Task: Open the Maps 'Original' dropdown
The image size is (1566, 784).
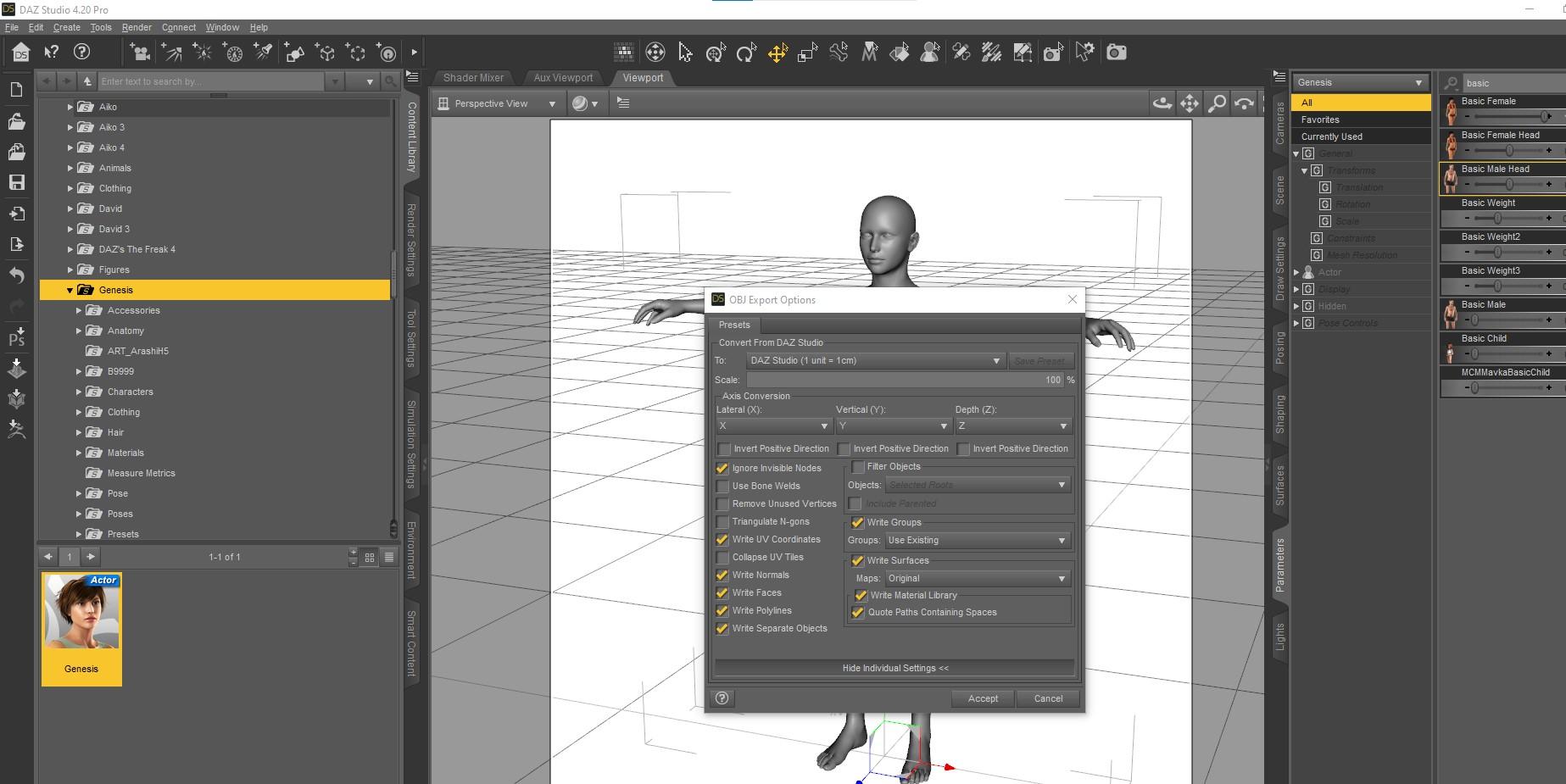Action: [978, 579]
